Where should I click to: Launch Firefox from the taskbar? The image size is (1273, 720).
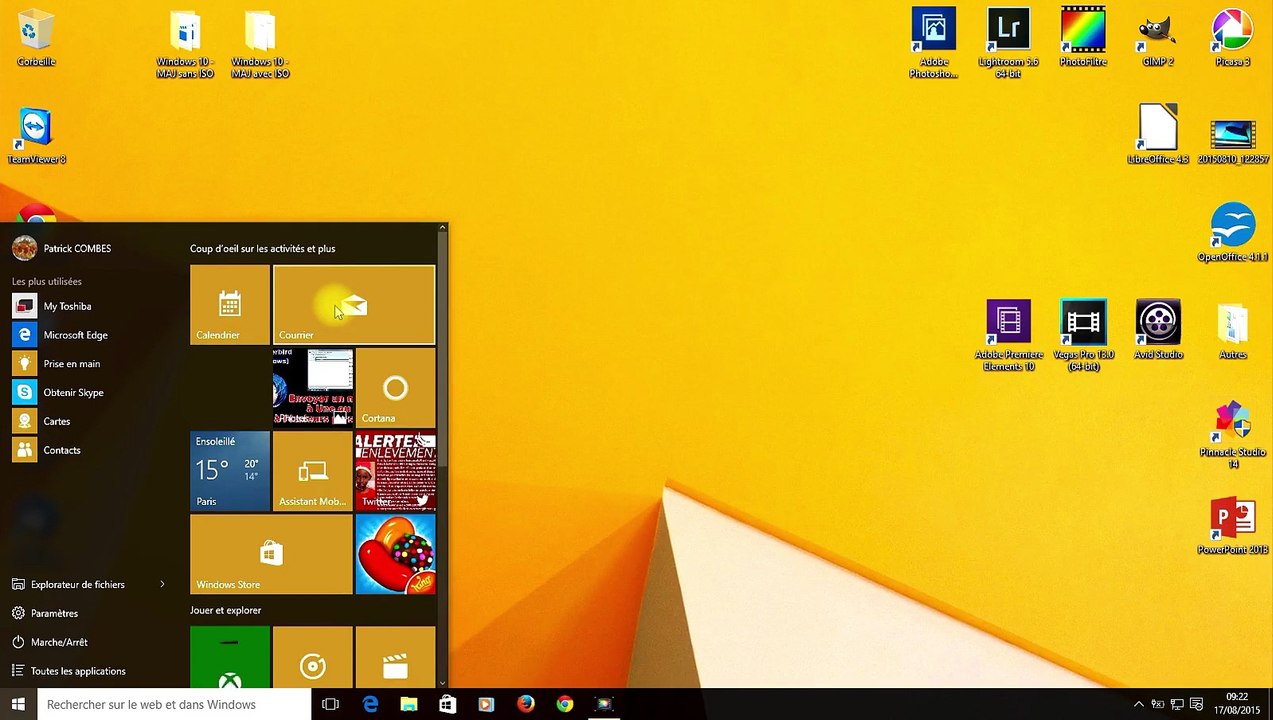pos(526,704)
